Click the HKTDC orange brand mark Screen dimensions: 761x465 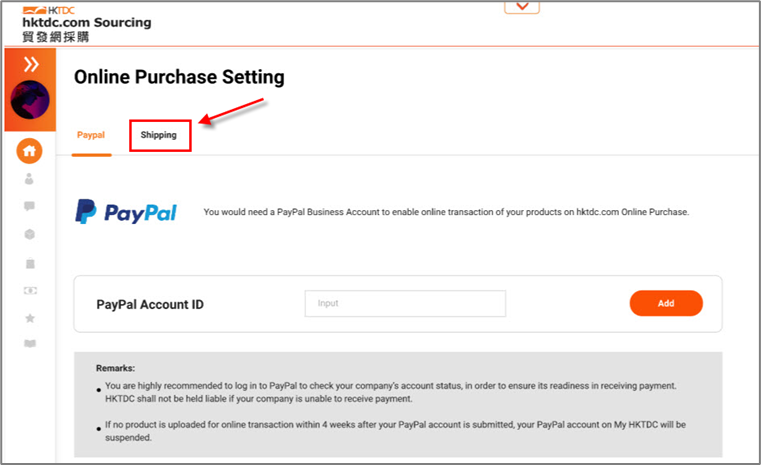click(49, 10)
